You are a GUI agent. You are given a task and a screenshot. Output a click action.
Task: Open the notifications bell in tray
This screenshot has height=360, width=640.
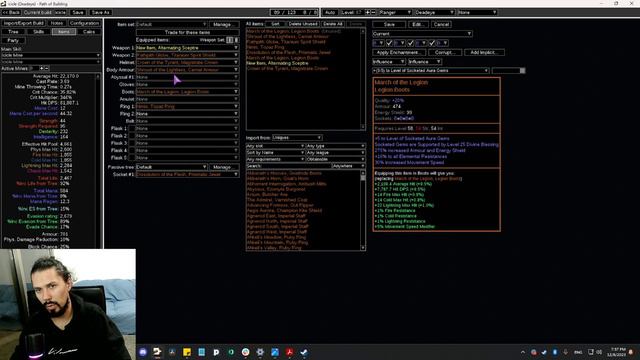click(631, 352)
